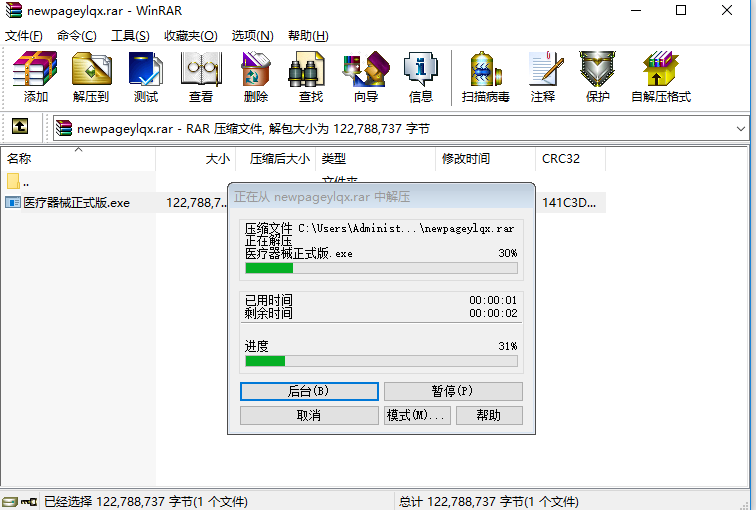Click the WinRAR title bar app icon

(x=14, y=10)
